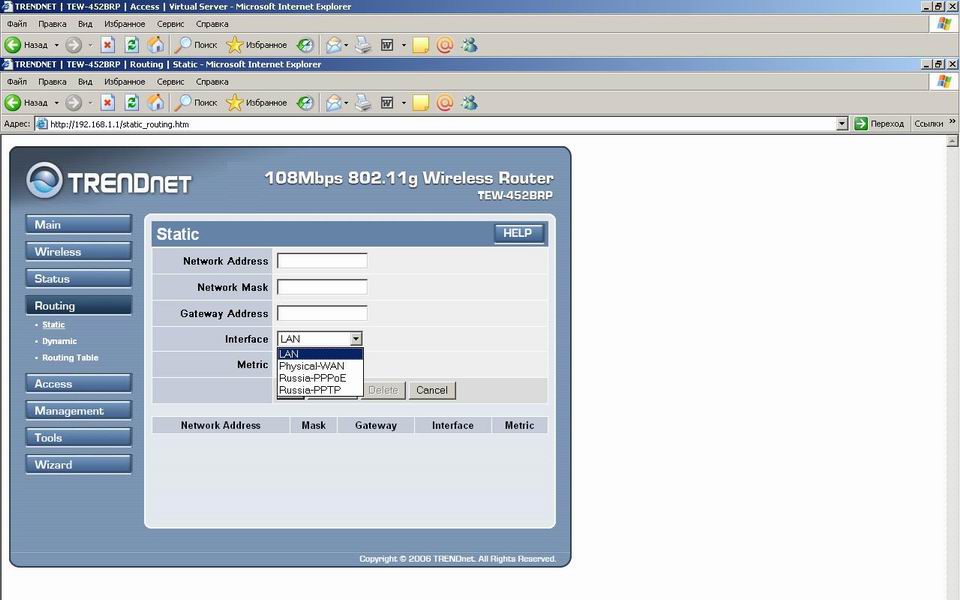Click the @ icon in Static routing window

445,102
